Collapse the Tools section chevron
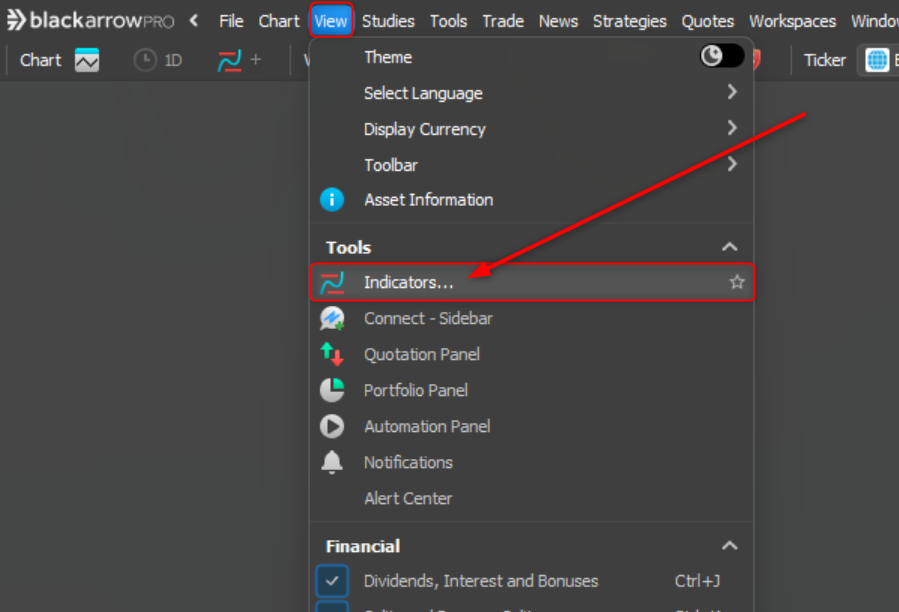This screenshot has width=899, height=612. [x=729, y=247]
